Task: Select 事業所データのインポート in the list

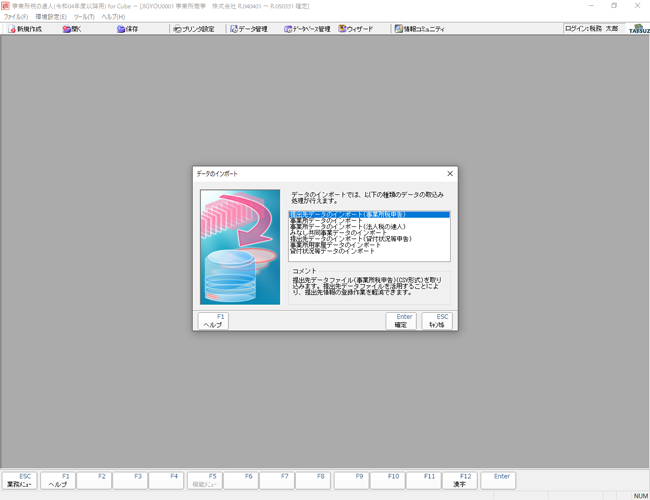Action: pos(369,221)
